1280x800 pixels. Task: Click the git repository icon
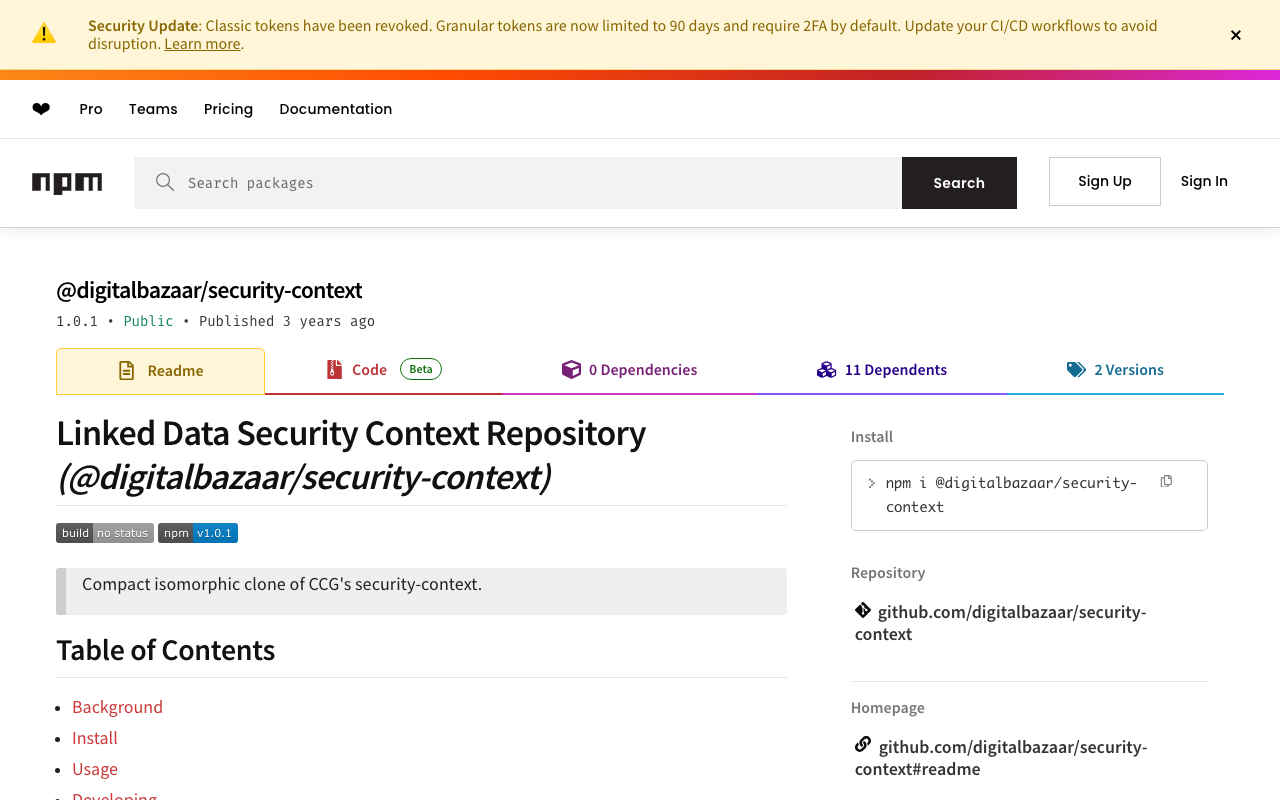pos(863,610)
